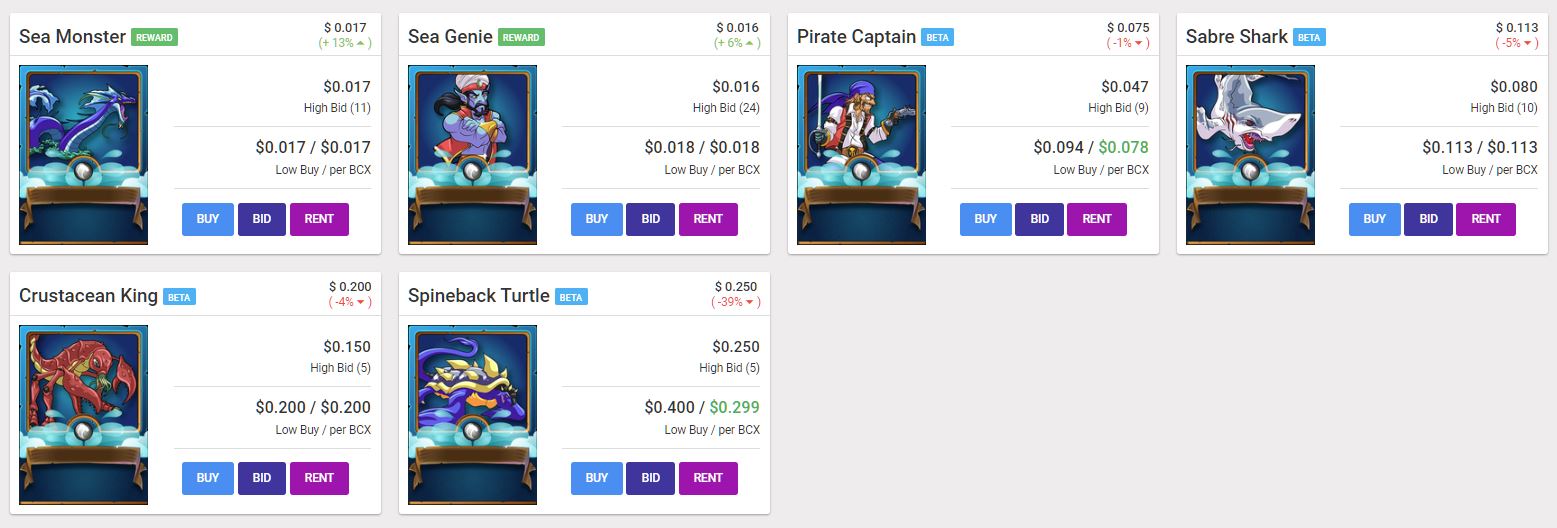
Task: Place a BID on Sea Genie
Action: (x=651, y=219)
